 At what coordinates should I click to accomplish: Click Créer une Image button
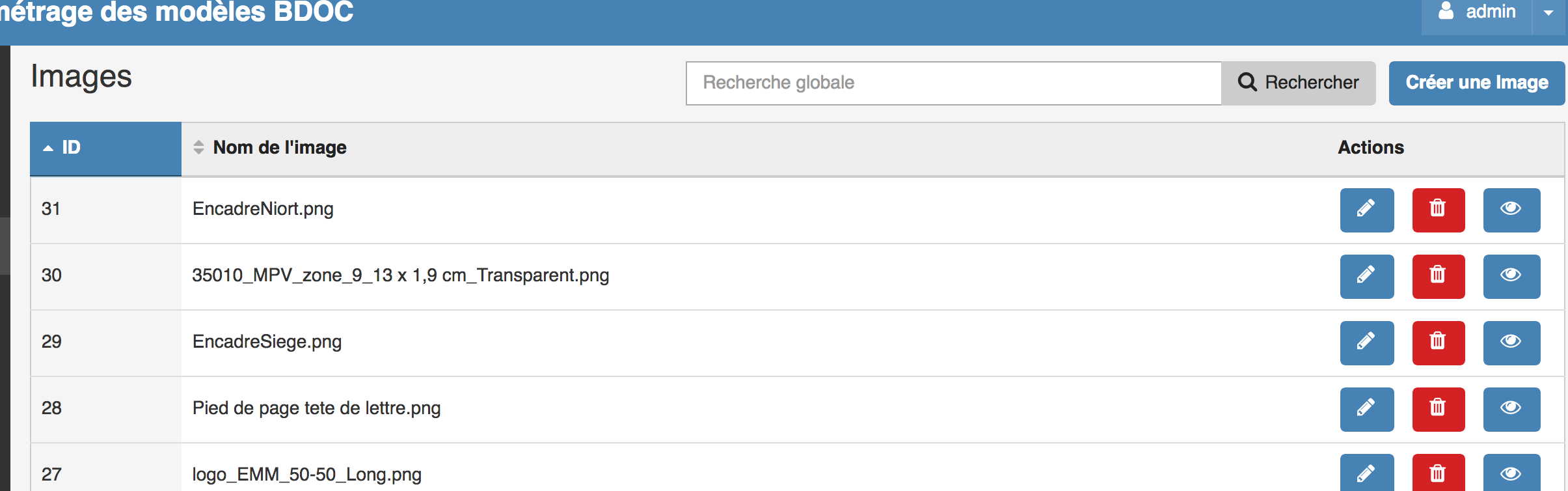[1477, 83]
